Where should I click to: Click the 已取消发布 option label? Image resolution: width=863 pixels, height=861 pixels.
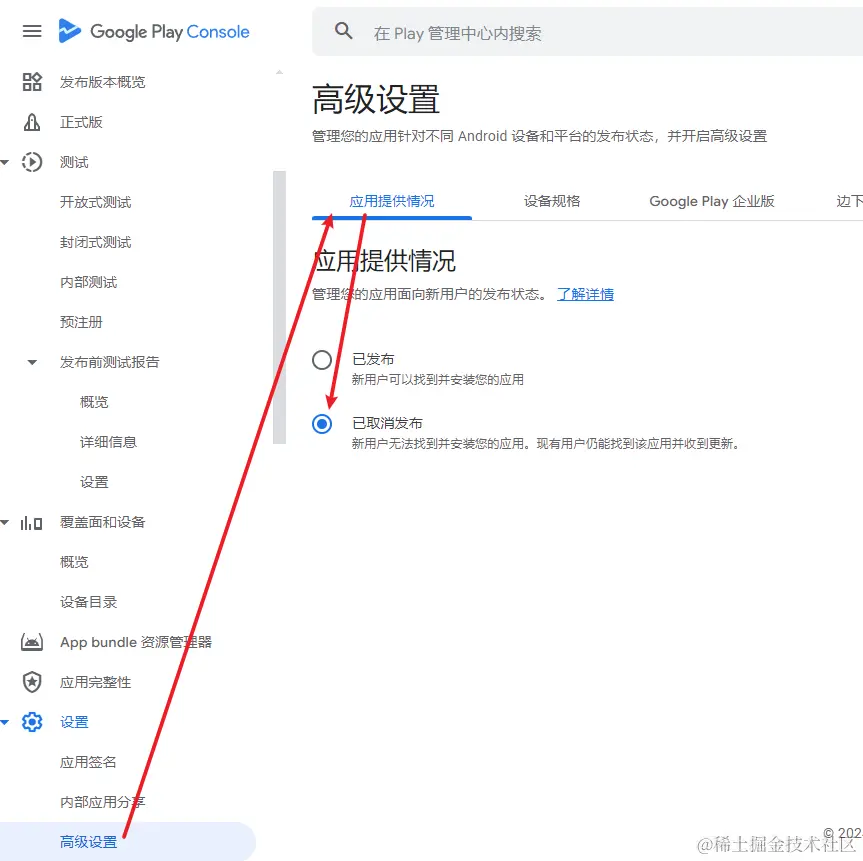coord(387,423)
